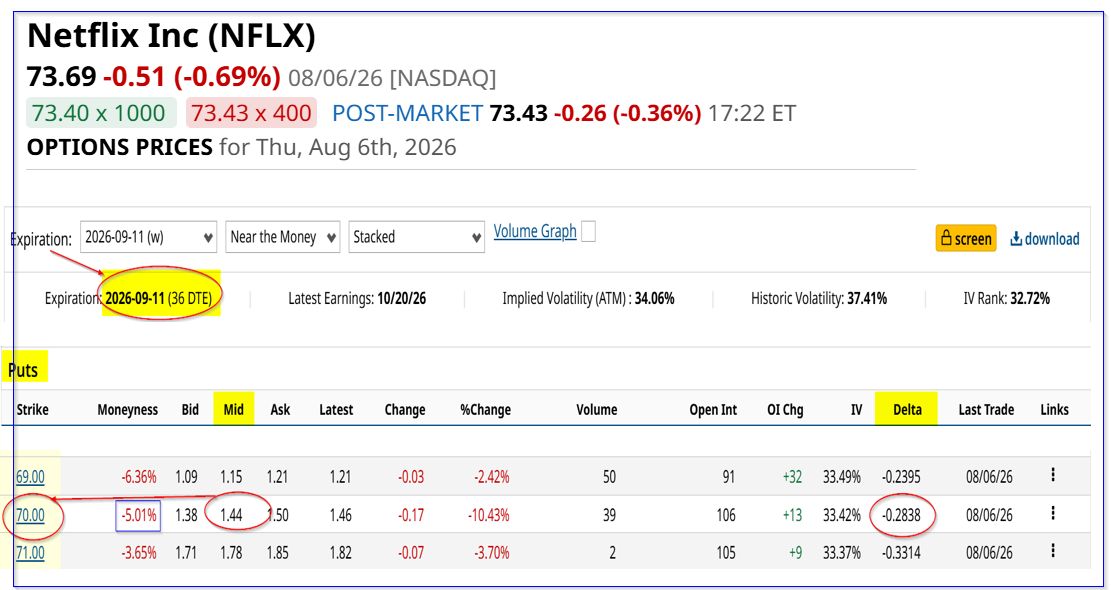Click the lock icon on screen button
The height and width of the screenshot is (590, 1111).
click(946, 239)
